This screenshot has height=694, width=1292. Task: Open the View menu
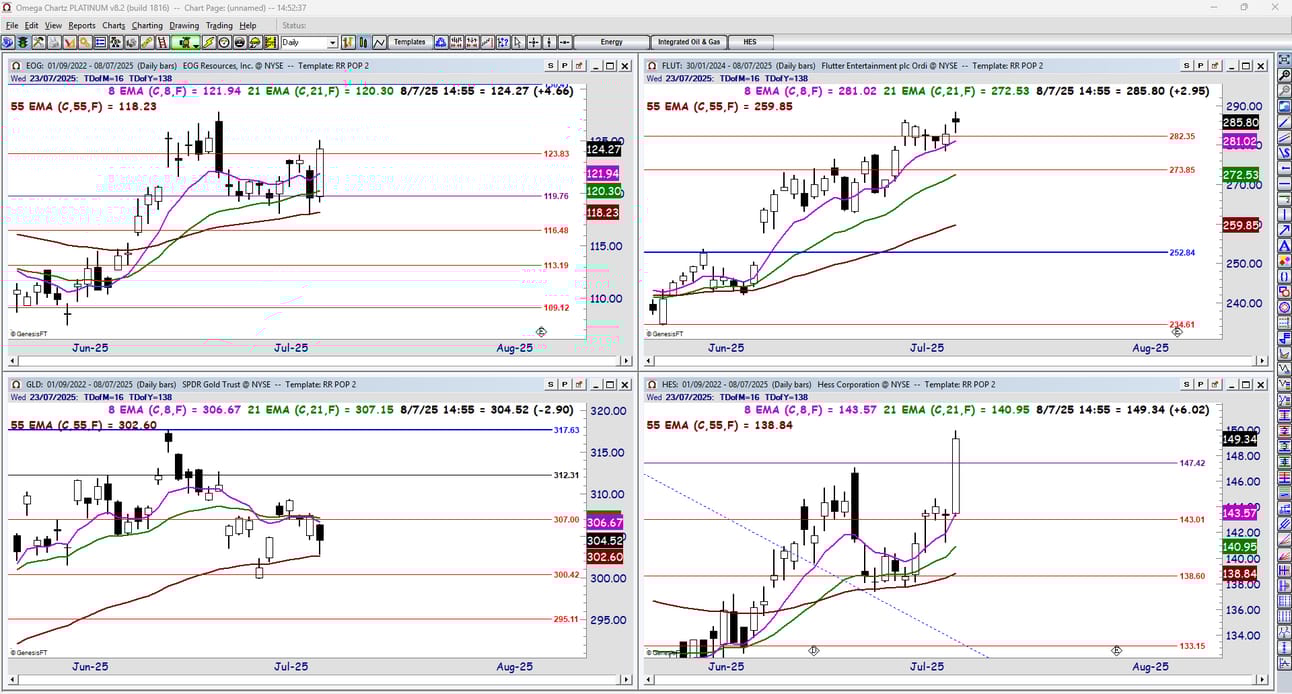coord(53,25)
